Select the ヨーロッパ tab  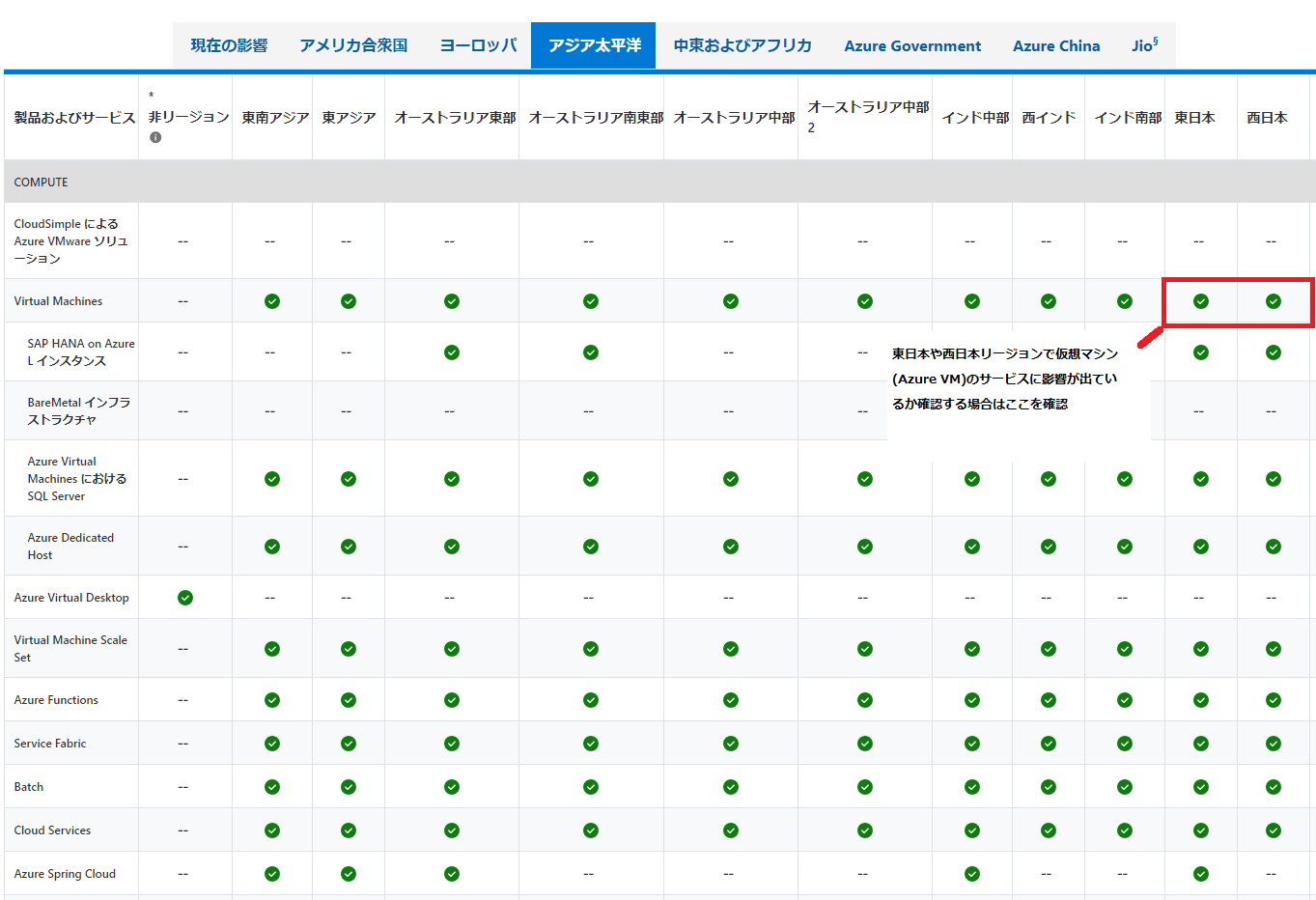478,45
